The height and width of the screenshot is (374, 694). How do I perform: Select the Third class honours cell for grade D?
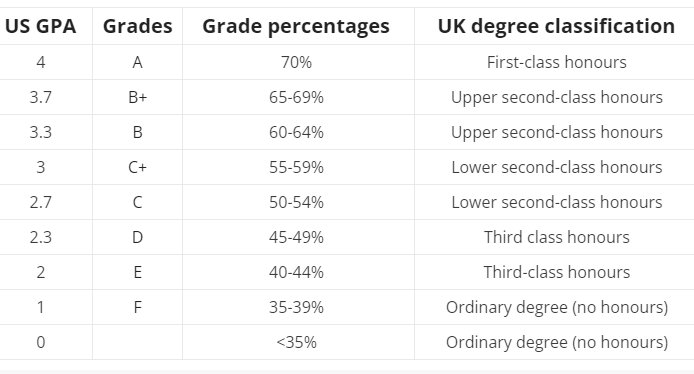pyautogui.click(x=556, y=237)
